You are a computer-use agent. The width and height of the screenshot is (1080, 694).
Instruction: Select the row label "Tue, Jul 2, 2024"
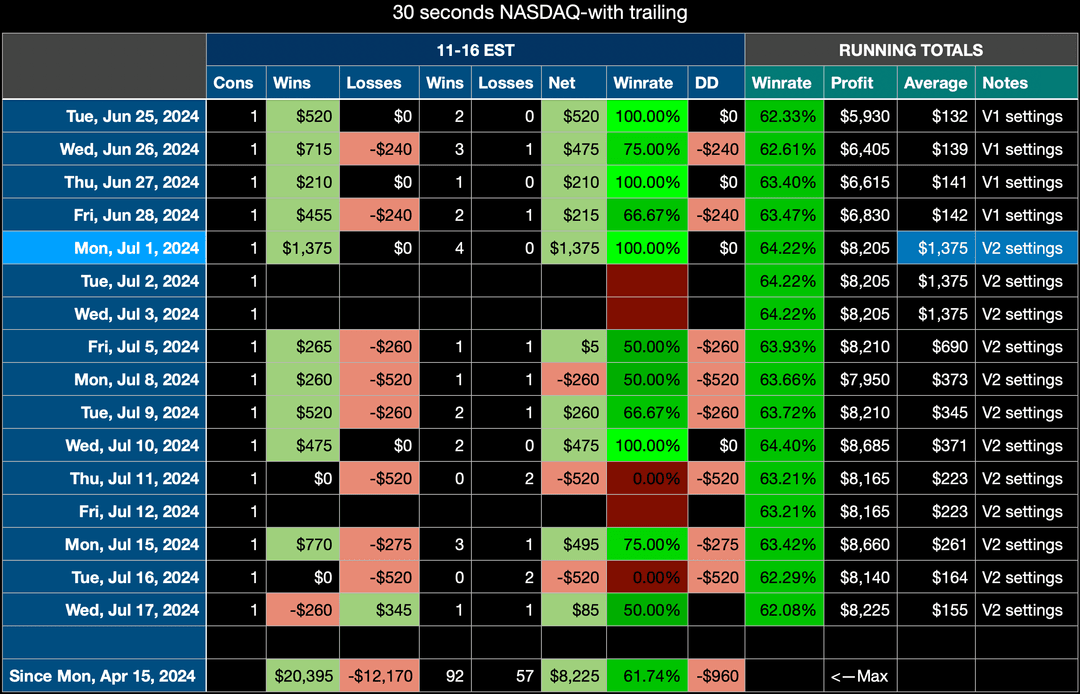104,281
